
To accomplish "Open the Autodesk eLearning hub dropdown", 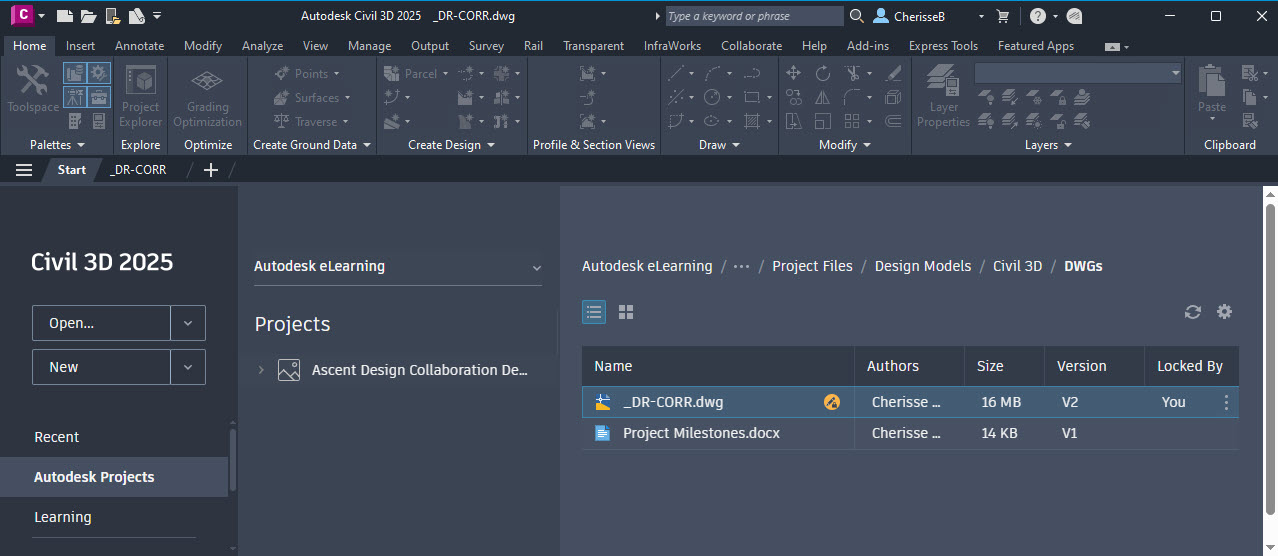I will 398,267.
